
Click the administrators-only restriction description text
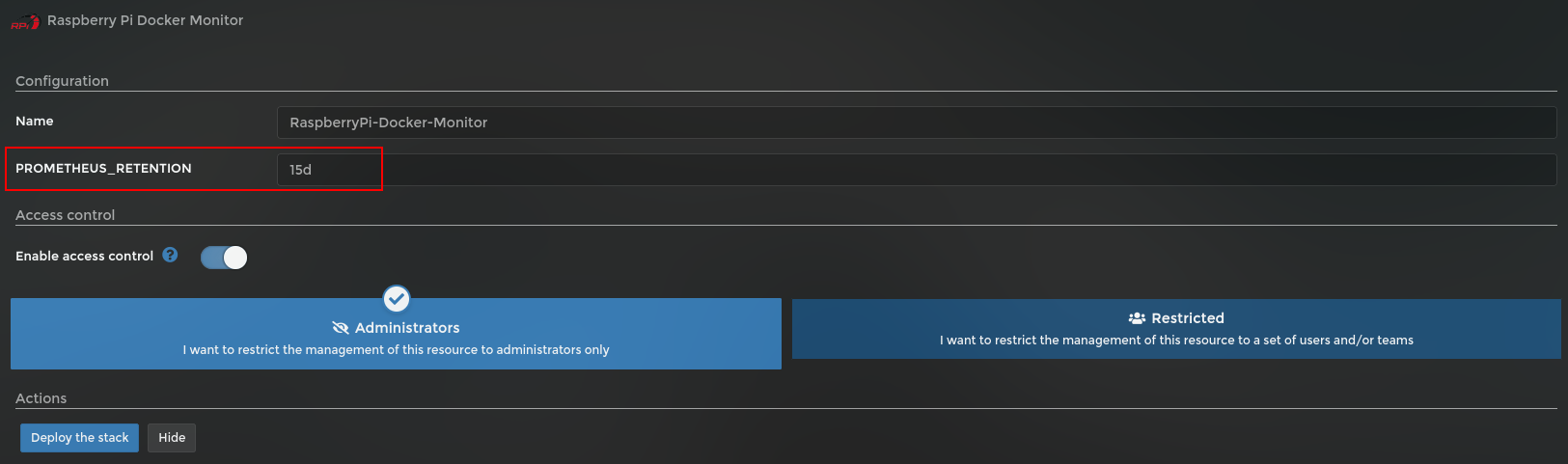coord(396,350)
